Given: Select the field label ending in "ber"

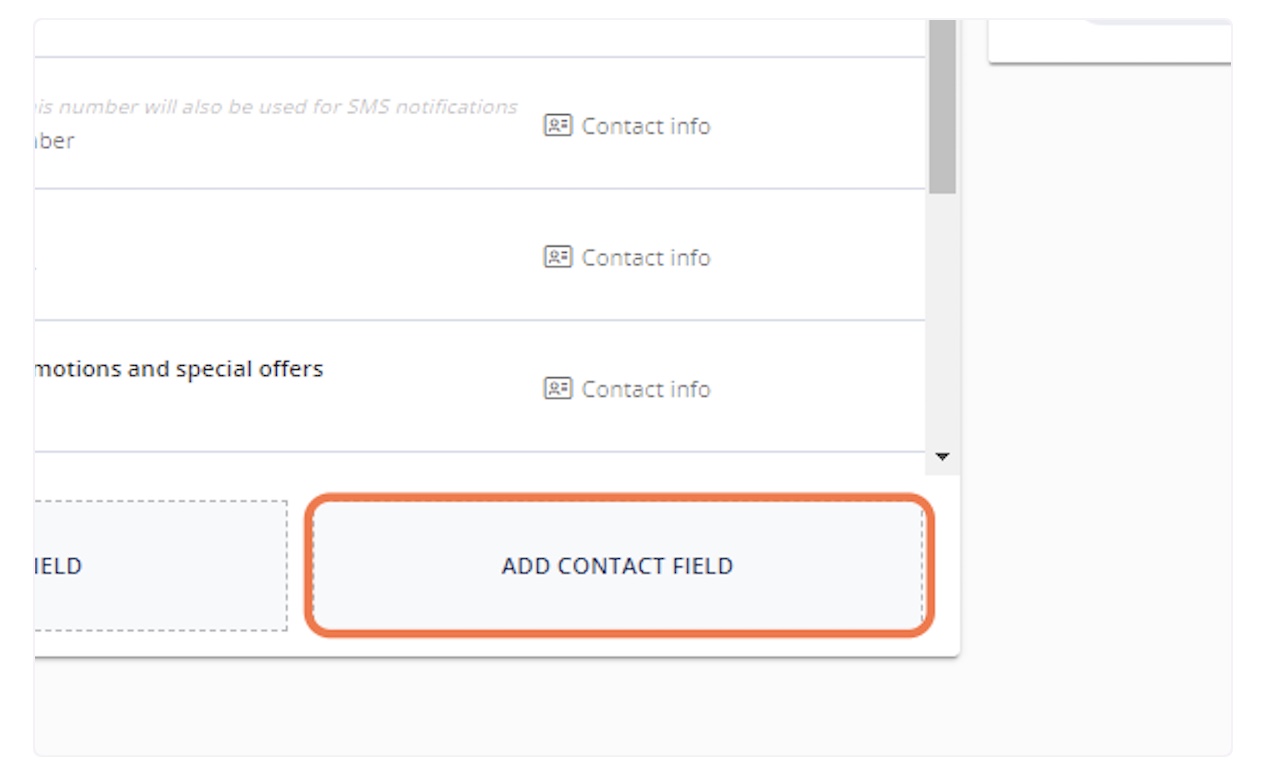Looking at the screenshot, I should 55,141.
